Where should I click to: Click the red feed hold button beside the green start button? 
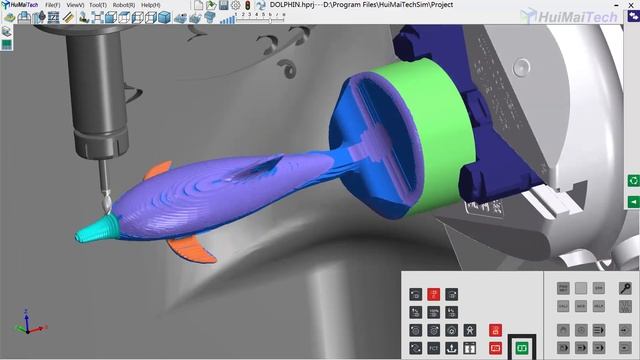click(x=495, y=348)
